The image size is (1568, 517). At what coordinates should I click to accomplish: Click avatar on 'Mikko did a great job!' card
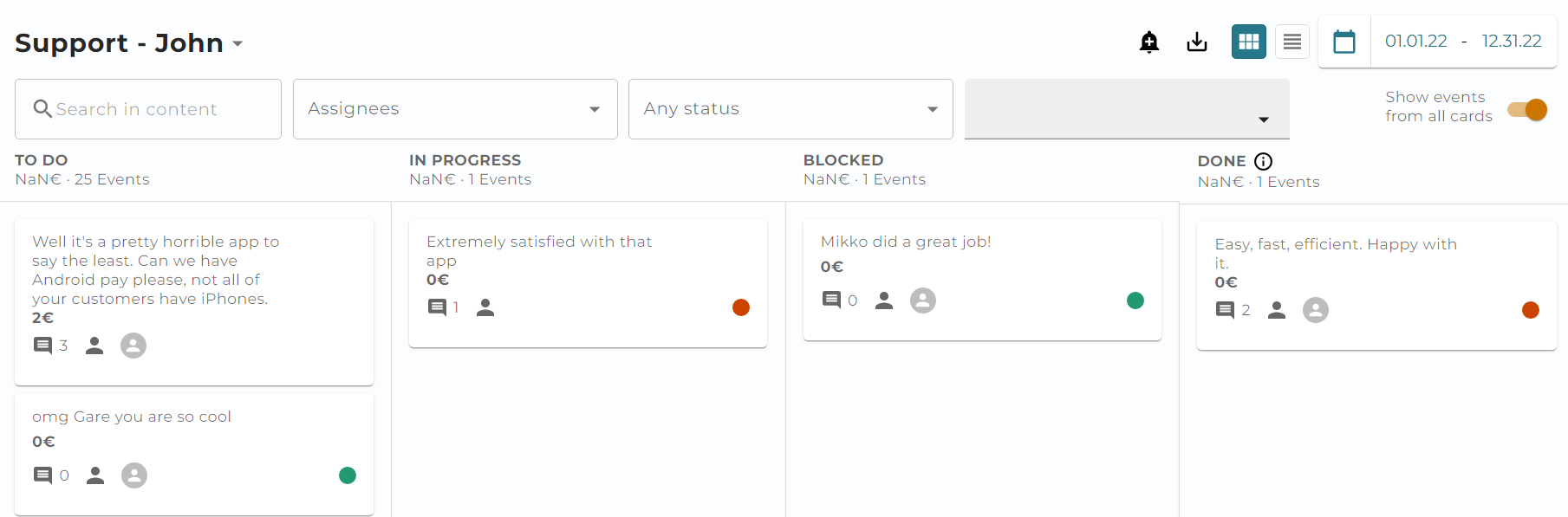(x=923, y=301)
